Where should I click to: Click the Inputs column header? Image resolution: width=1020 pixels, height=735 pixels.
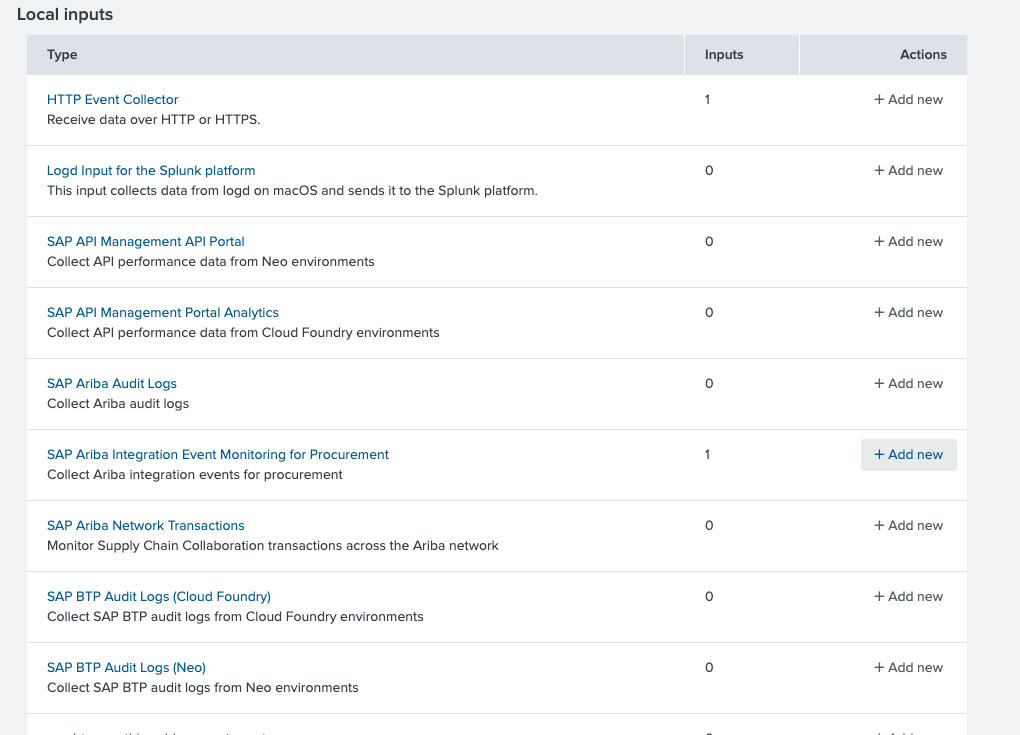(x=724, y=55)
